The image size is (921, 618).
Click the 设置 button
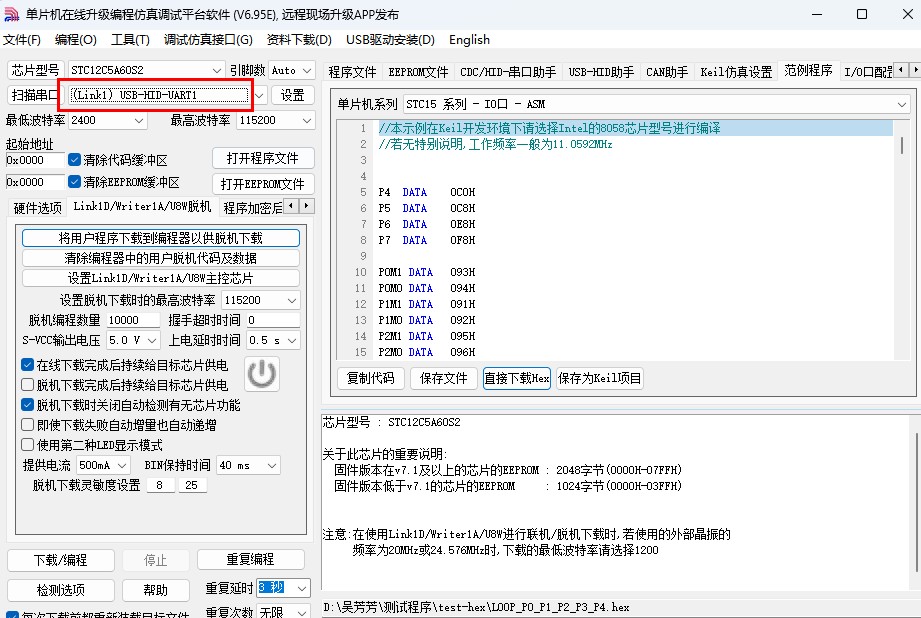[x=292, y=95]
